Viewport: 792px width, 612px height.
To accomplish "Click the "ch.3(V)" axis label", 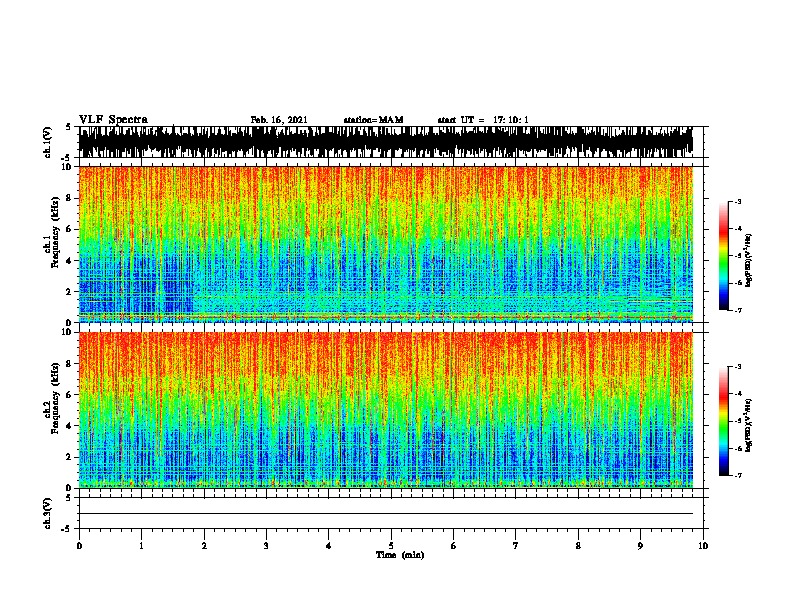I will click(x=48, y=513).
